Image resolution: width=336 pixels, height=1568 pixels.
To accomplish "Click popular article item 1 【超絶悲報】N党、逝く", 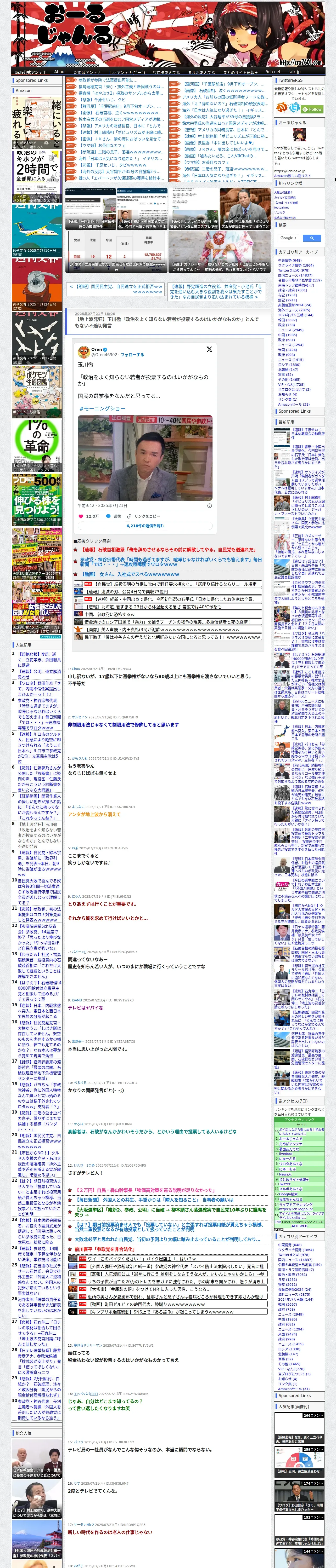I will (x=40, y=660).
